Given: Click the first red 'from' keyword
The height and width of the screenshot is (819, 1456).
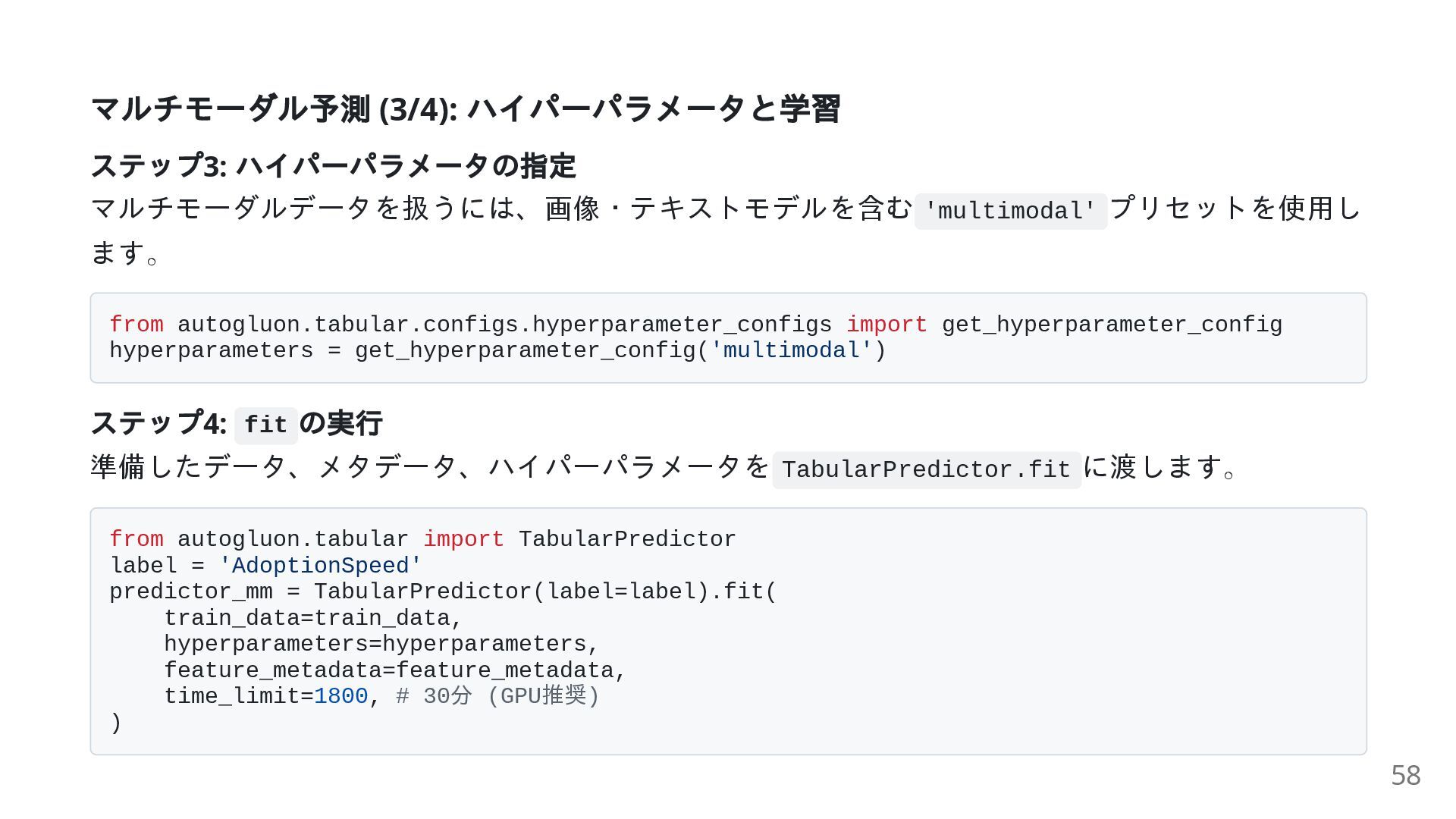Looking at the screenshot, I should coord(136,325).
